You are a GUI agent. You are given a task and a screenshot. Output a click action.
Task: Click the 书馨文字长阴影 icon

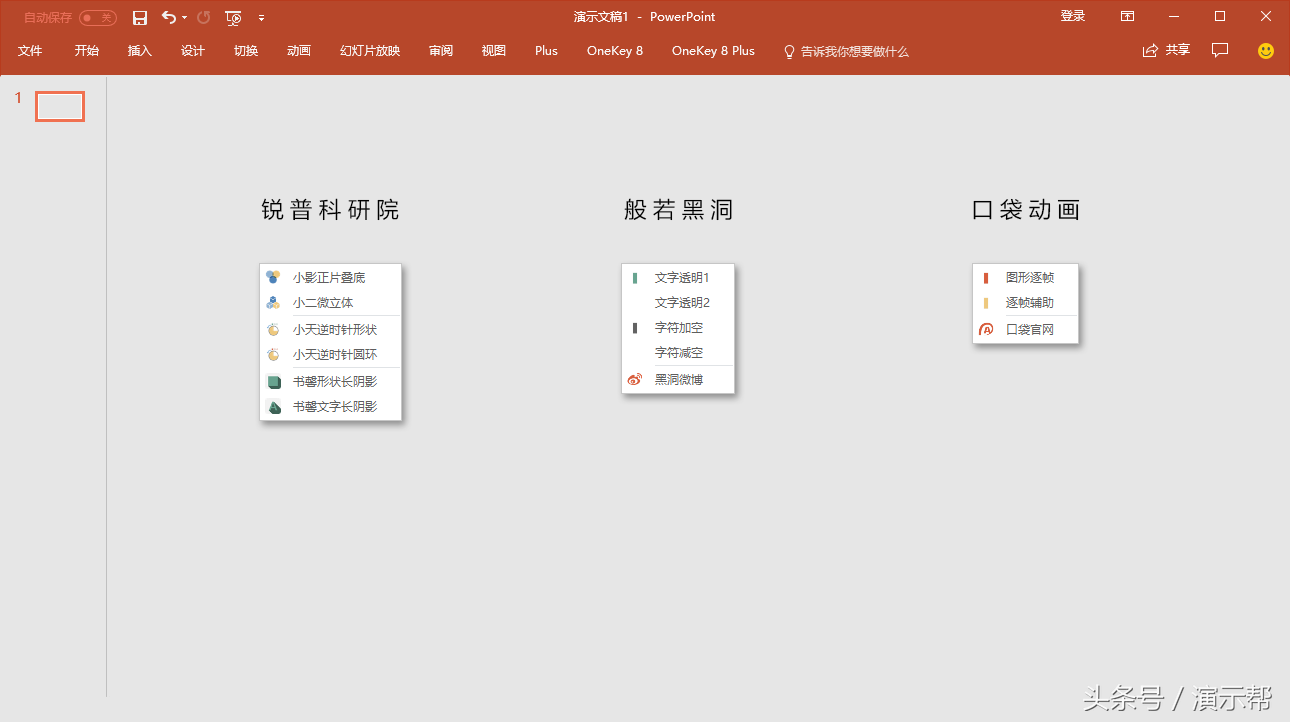click(x=273, y=407)
